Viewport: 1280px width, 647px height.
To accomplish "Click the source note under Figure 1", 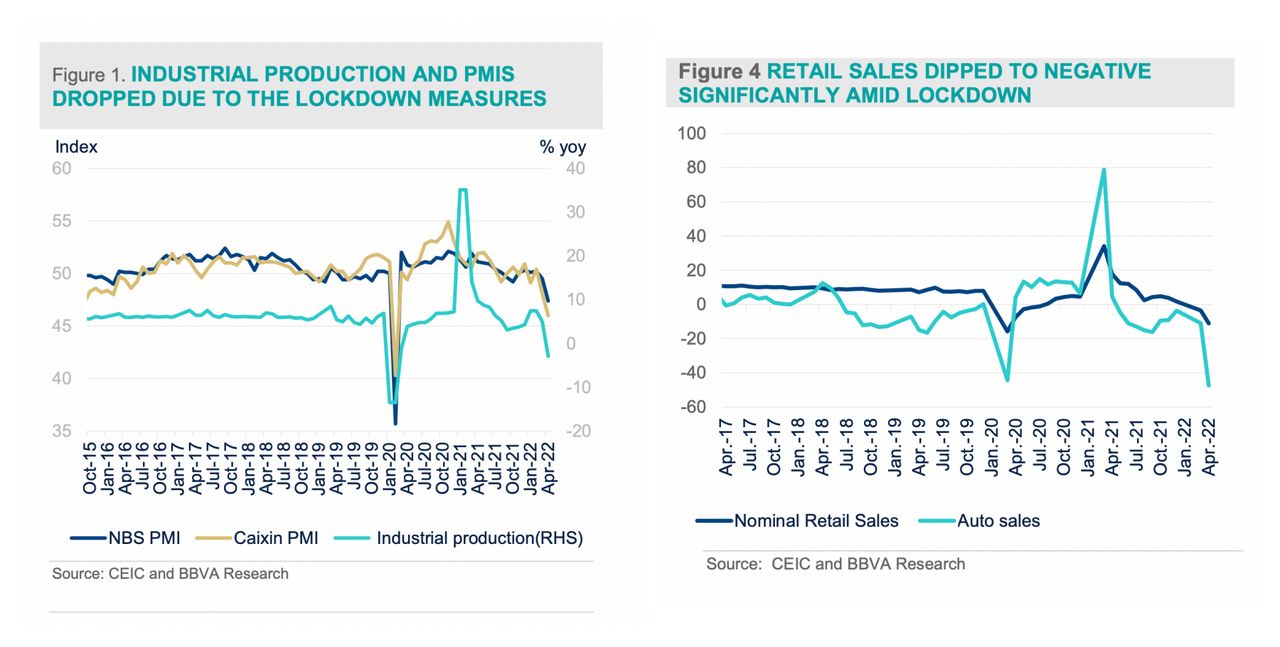I will click(x=170, y=573).
